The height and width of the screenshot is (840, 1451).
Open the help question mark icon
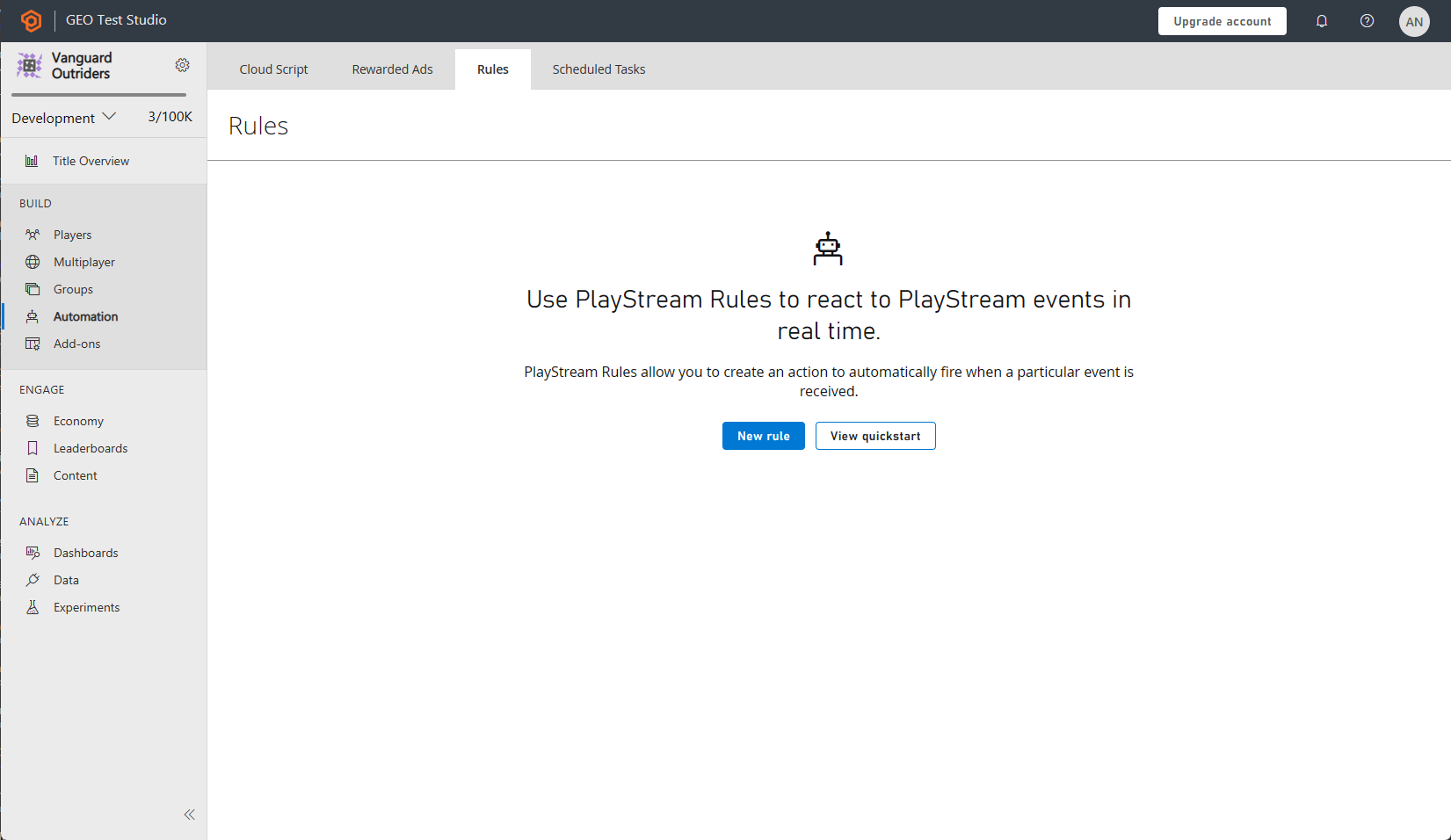tap(1367, 20)
